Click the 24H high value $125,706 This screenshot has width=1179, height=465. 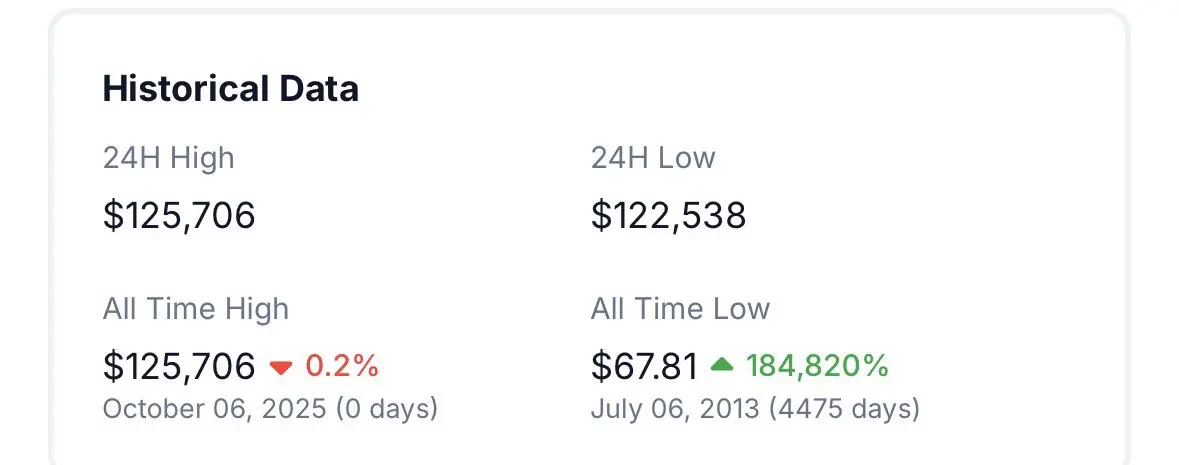tap(179, 216)
